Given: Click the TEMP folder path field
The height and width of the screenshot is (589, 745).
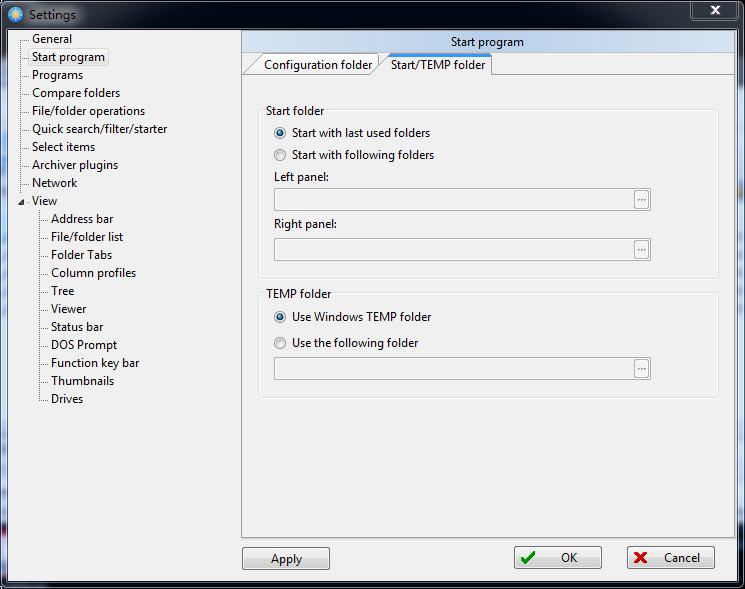Looking at the screenshot, I should coord(454,369).
